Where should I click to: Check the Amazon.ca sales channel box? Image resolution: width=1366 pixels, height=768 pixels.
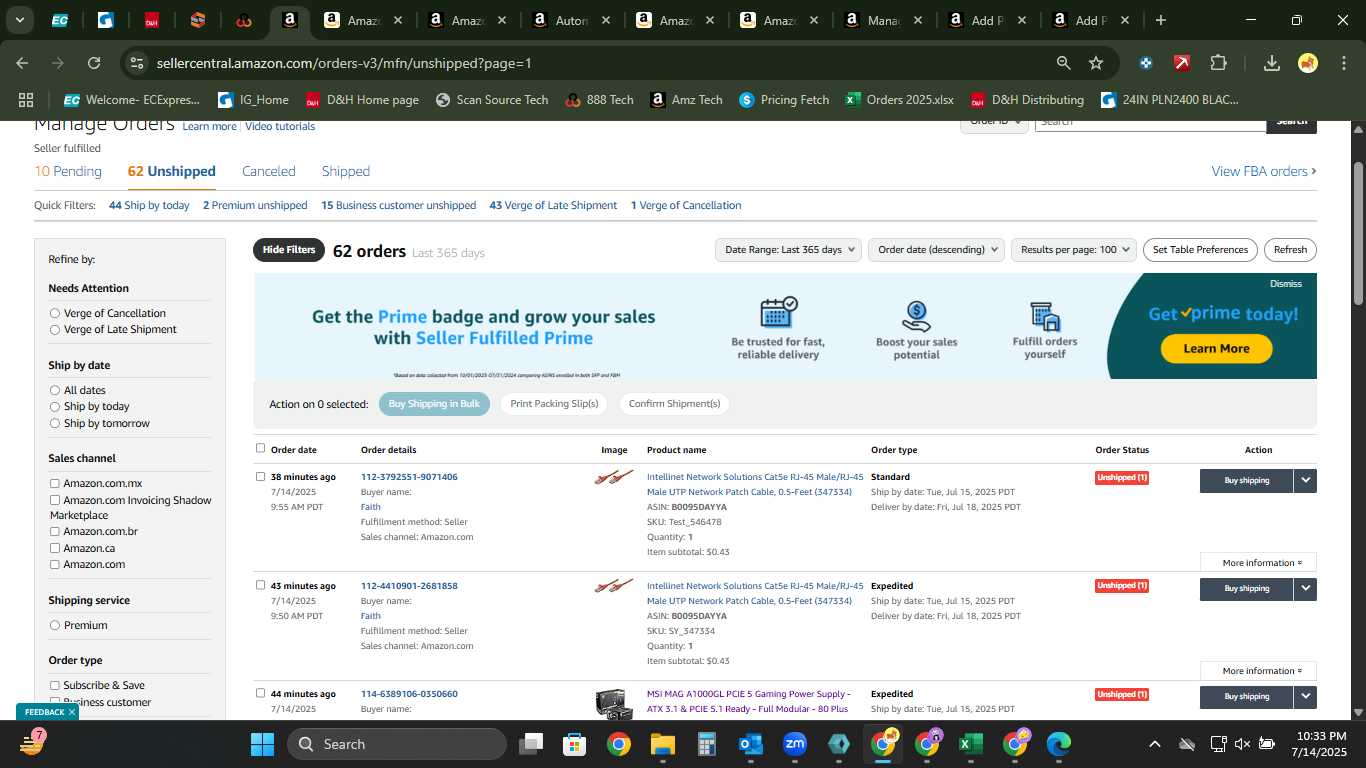pos(55,548)
